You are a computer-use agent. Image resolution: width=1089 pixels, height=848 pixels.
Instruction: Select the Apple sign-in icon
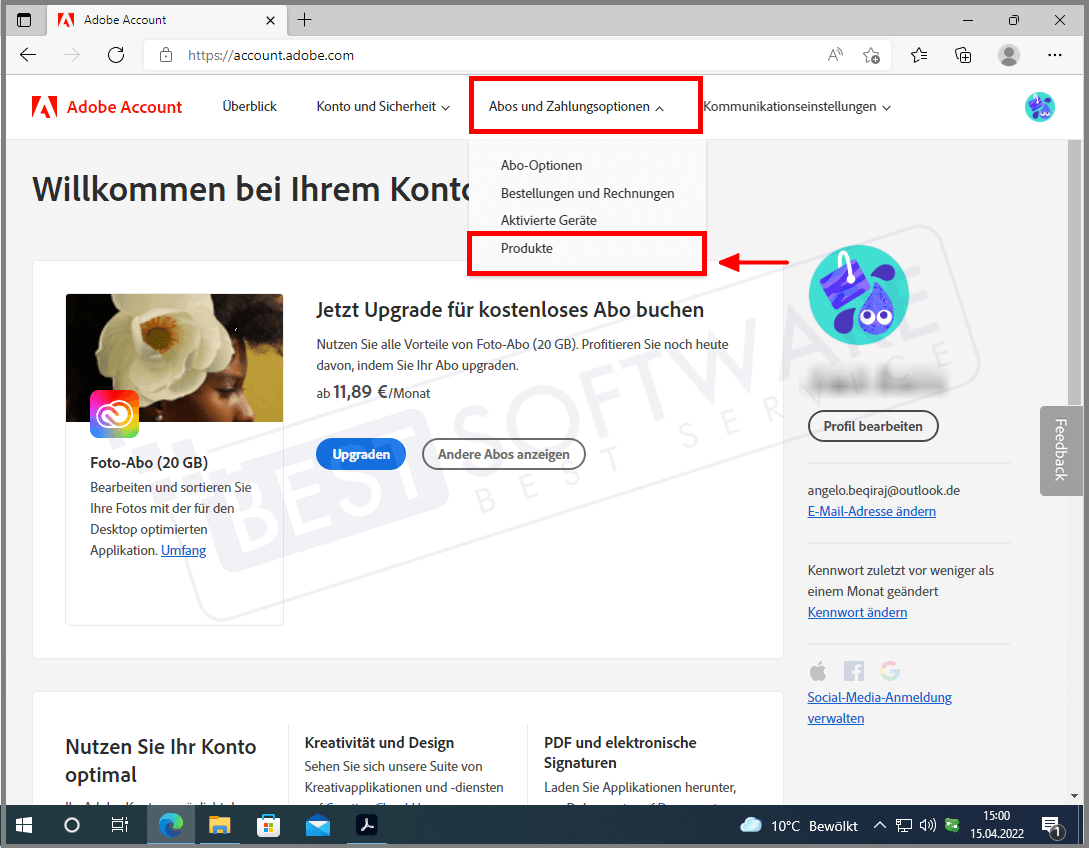point(817,671)
